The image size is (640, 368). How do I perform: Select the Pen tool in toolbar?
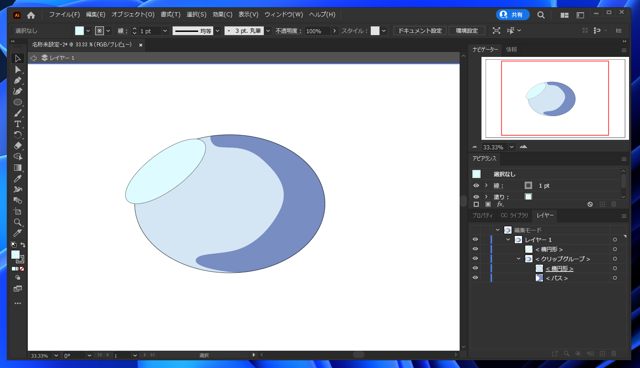pos(18,80)
